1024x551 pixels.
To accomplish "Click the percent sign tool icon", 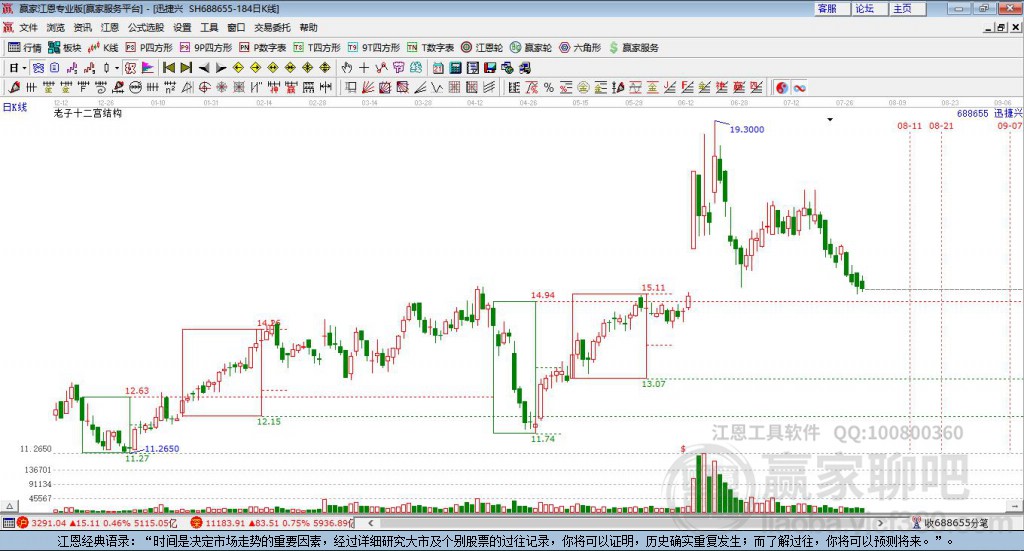I will pos(549,87).
